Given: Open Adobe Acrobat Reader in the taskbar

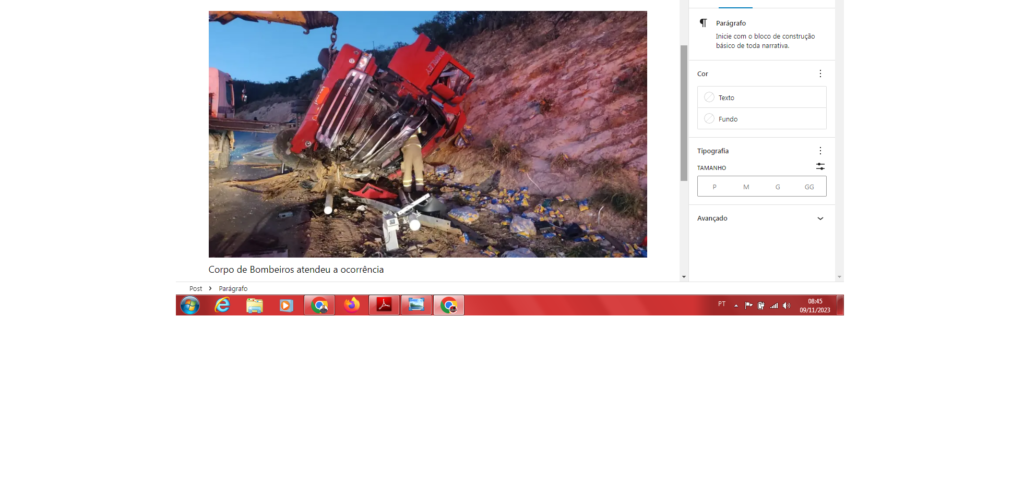Looking at the screenshot, I should click(383, 305).
